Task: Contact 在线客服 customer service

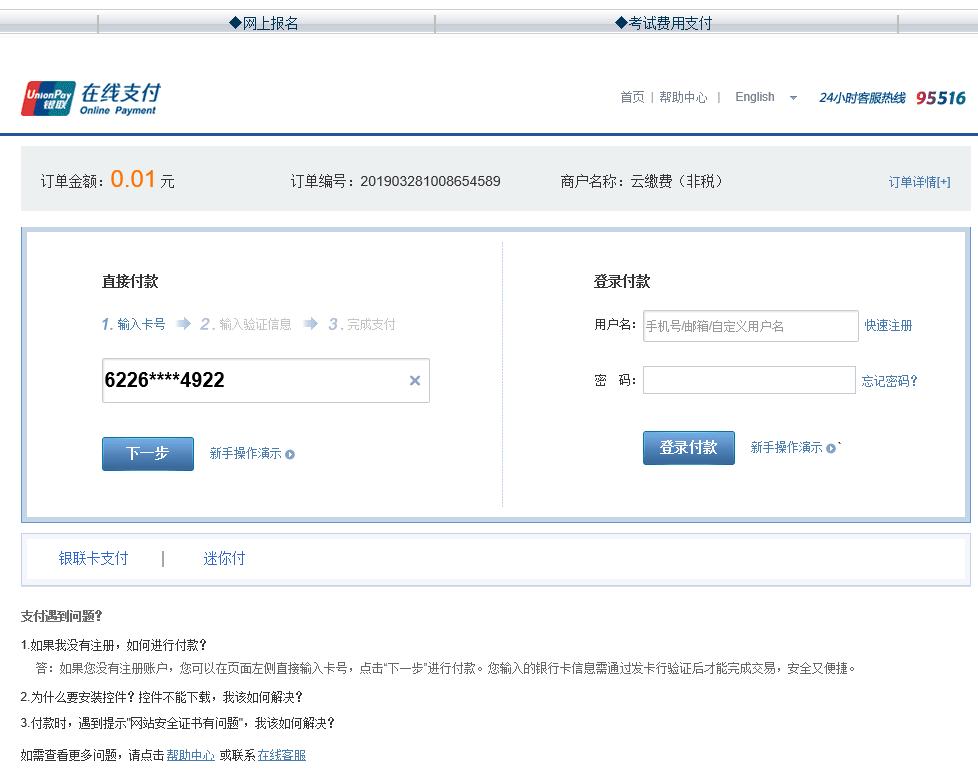Action: 281,755
